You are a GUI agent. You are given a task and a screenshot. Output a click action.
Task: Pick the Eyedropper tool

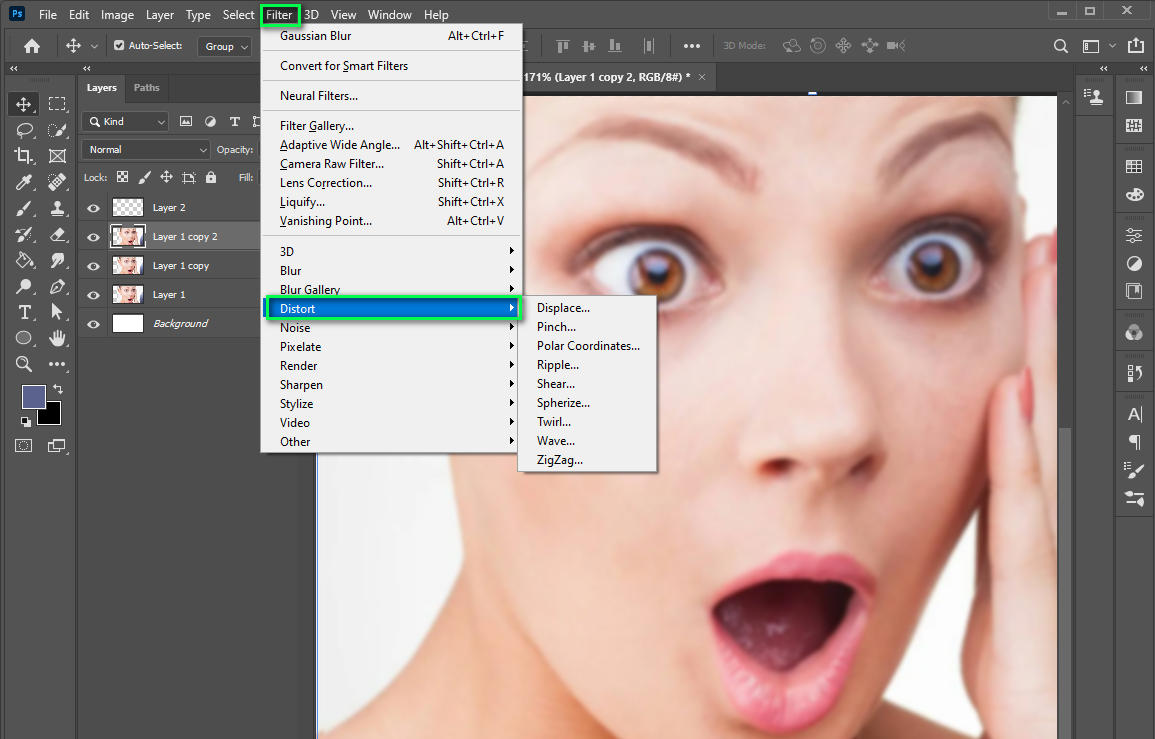tap(24, 181)
